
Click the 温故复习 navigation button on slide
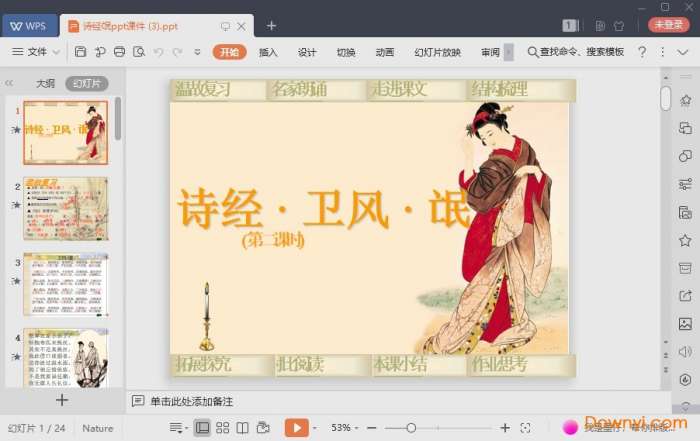[x=203, y=89]
